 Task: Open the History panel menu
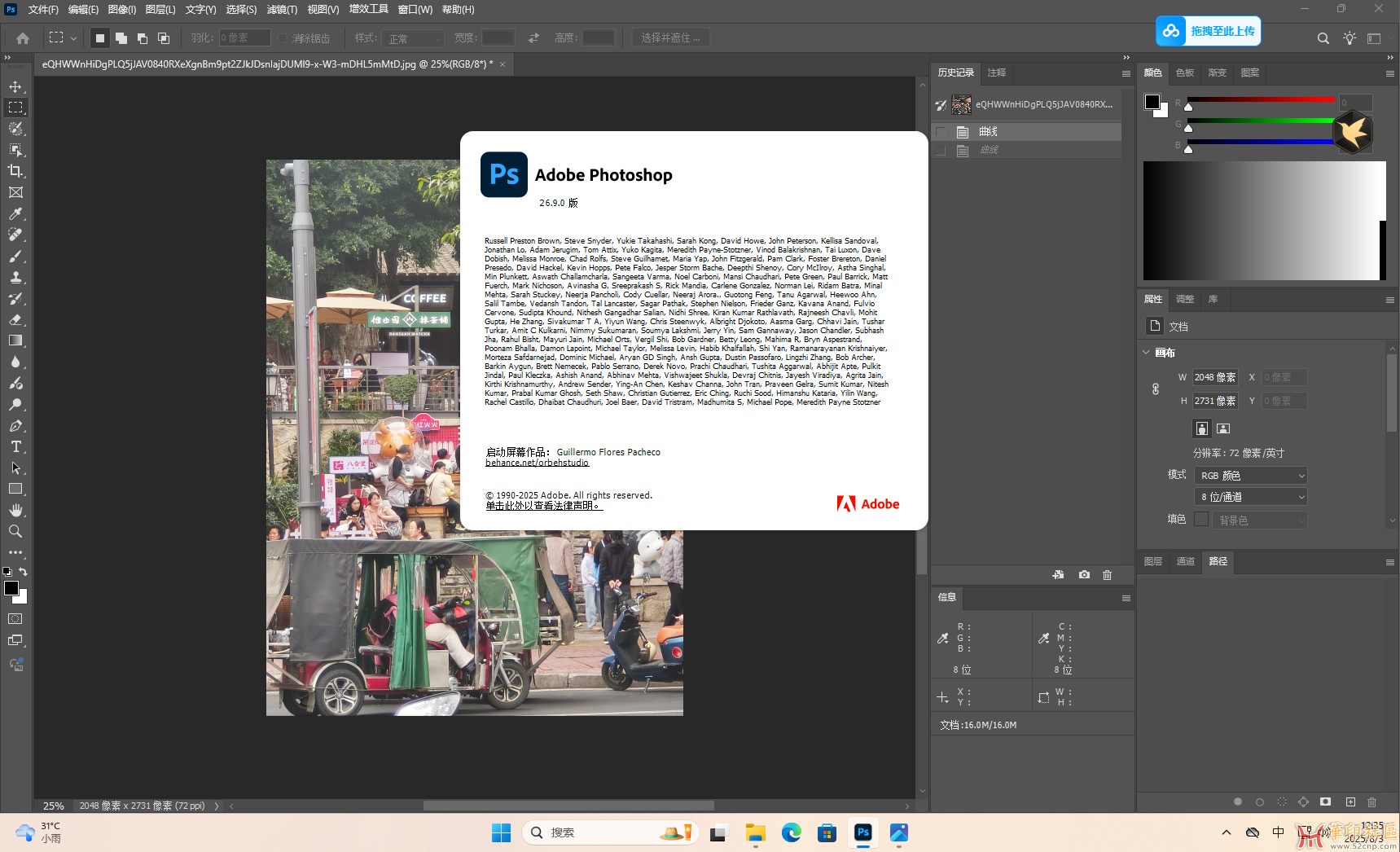[x=1126, y=73]
